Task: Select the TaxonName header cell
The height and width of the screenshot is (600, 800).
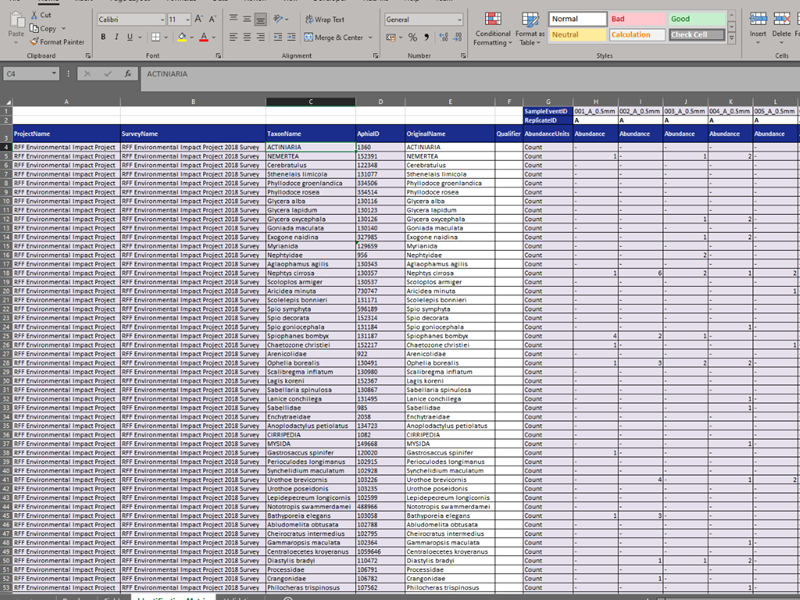Action: [x=310, y=133]
